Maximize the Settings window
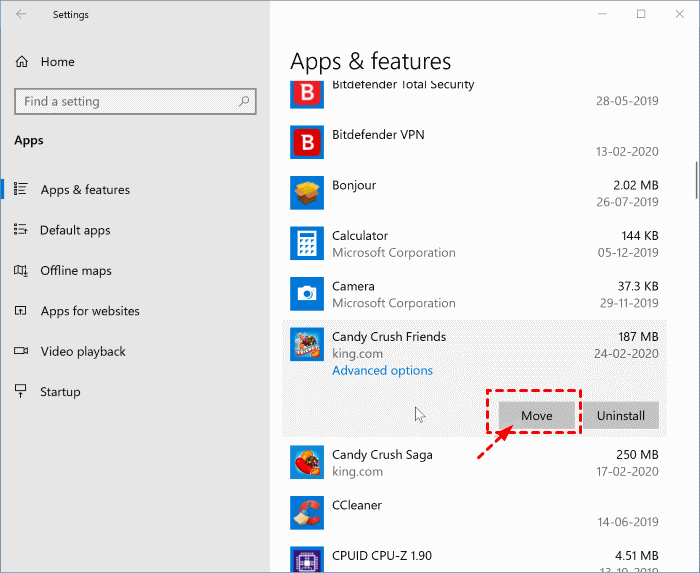The image size is (700, 573). pyautogui.click(x=641, y=14)
